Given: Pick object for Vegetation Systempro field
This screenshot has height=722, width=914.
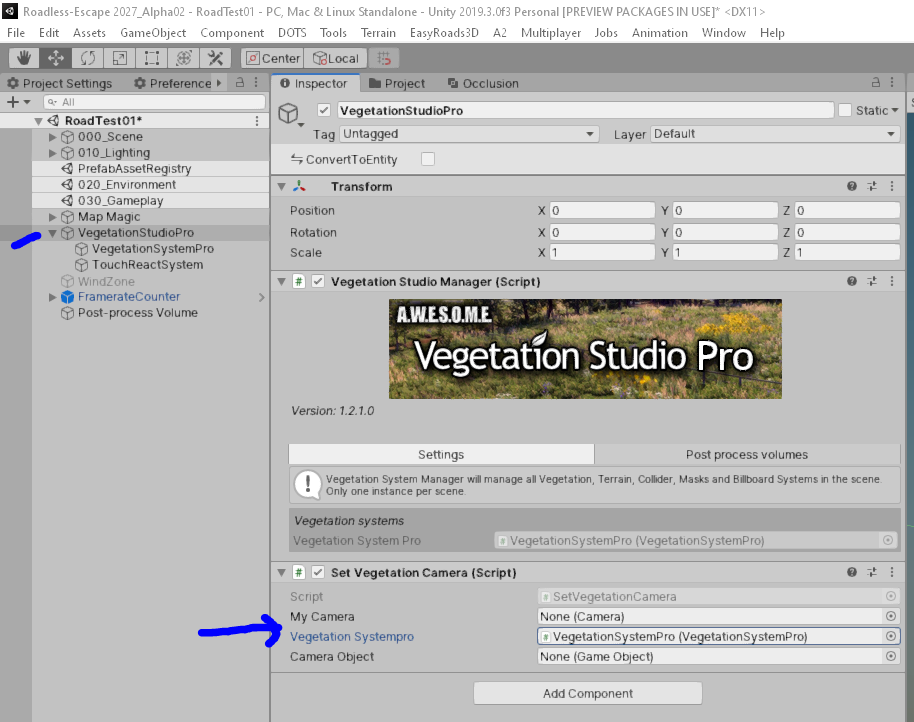Looking at the screenshot, I should [891, 636].
